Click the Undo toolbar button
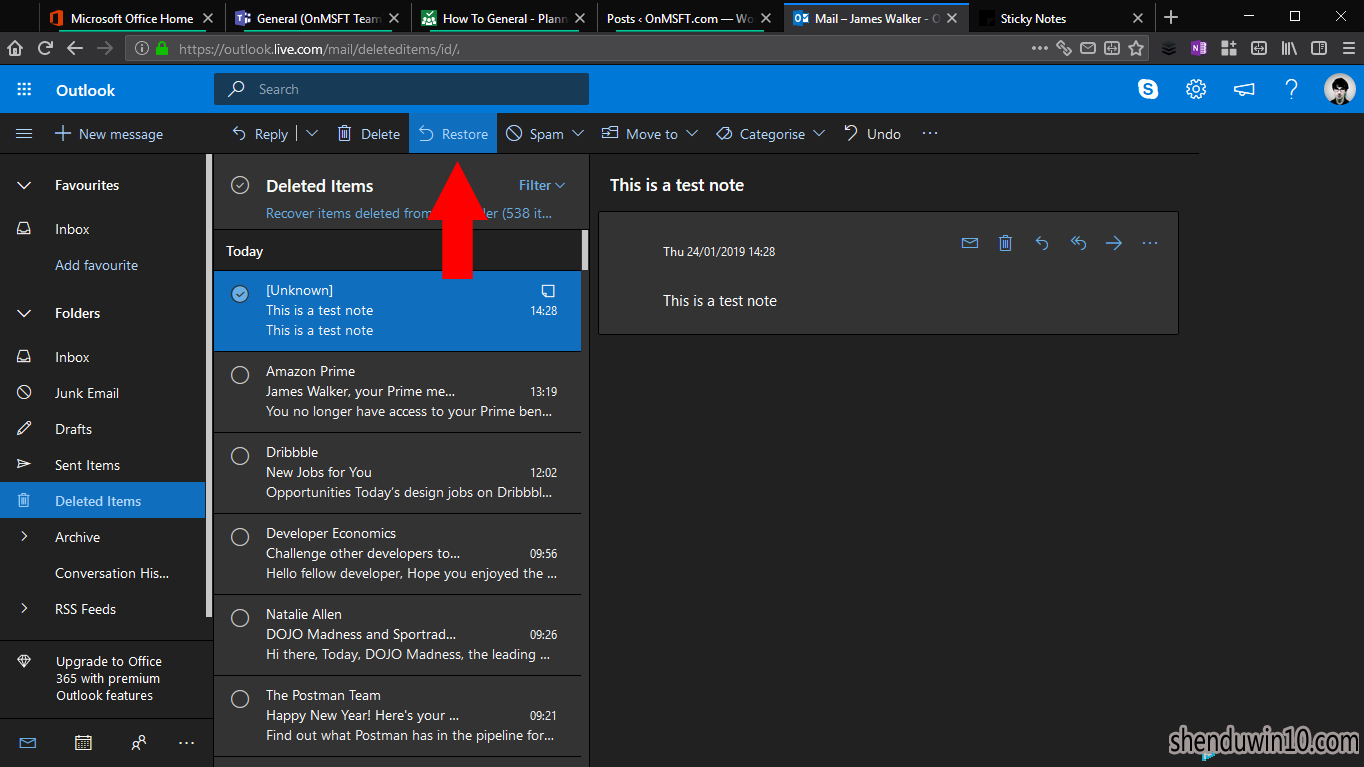 pyautogui.click(x=872, y=133)
